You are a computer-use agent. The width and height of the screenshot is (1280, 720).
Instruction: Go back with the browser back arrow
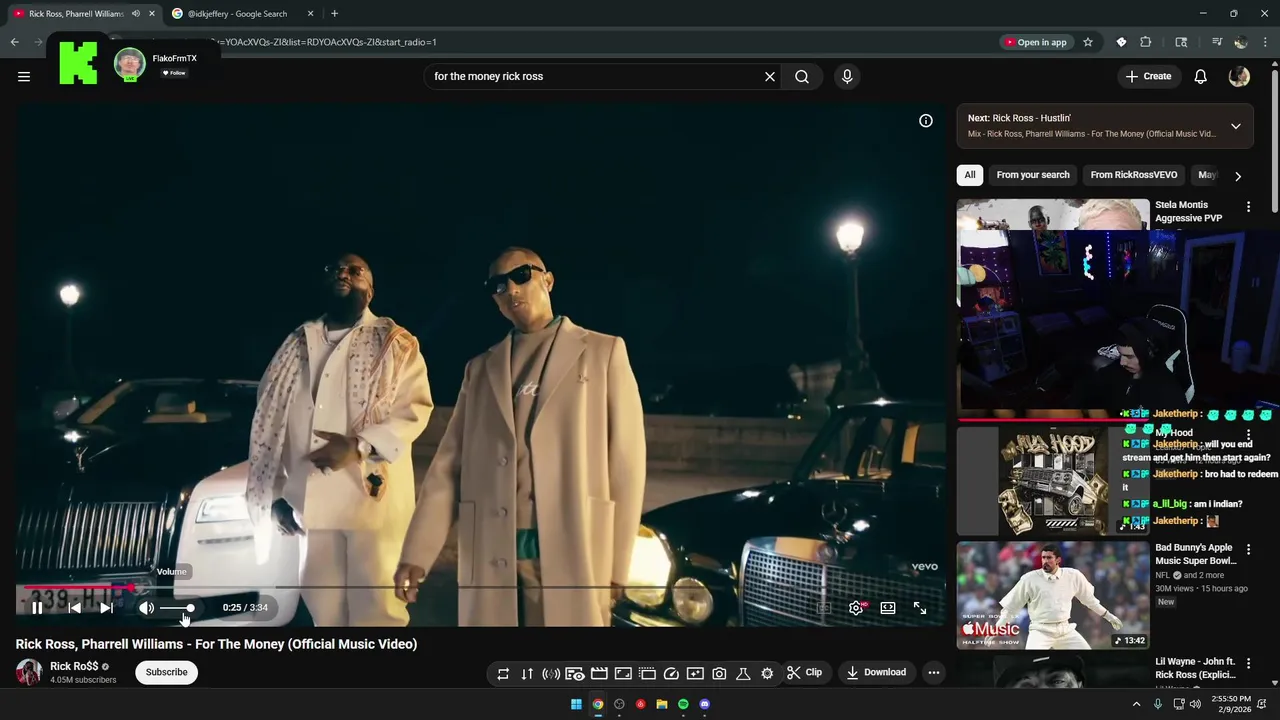point(15,42)
